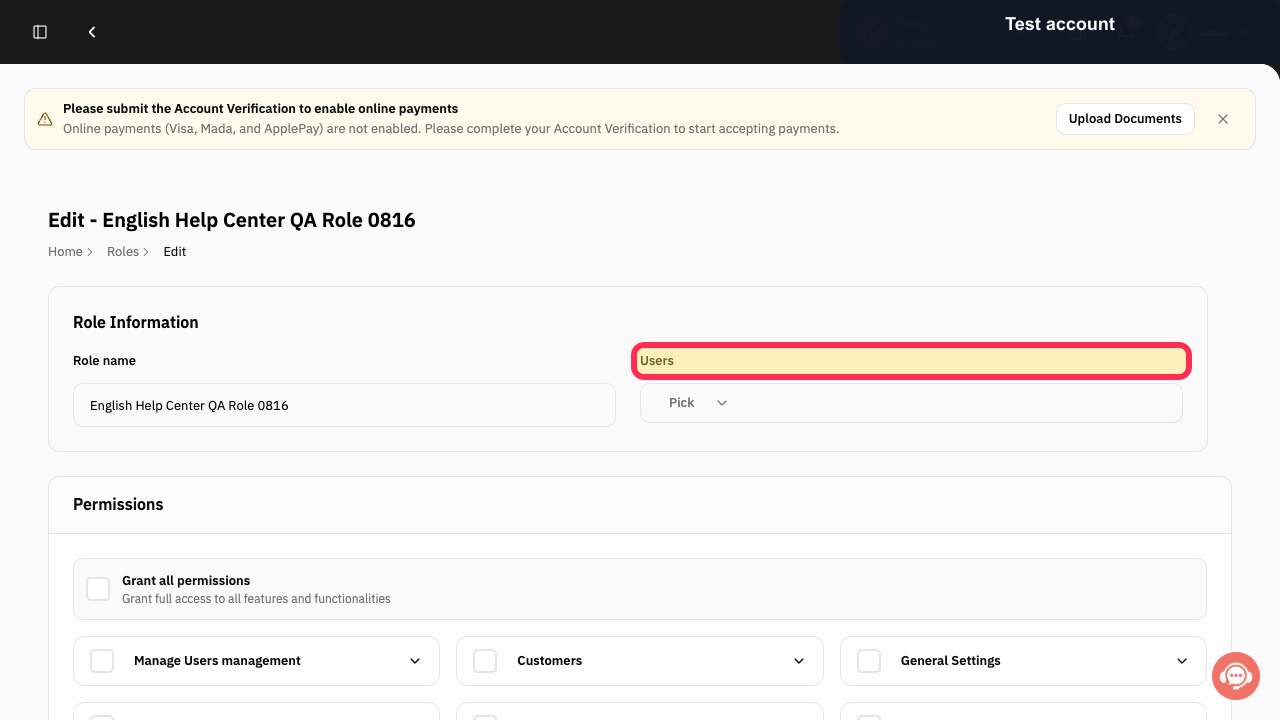
Task: Select the General Settings checkbox
Action: pyautogui.click(x=869, y=661)
